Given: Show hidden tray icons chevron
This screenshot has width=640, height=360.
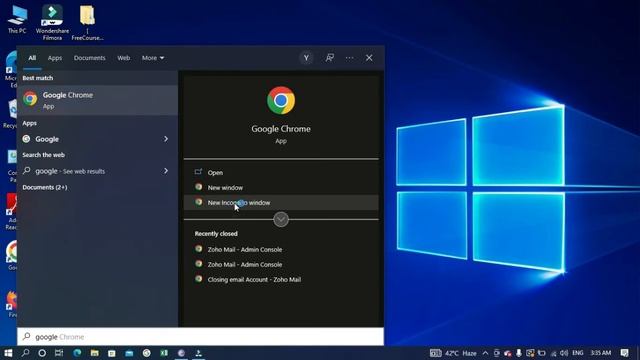Looking at the screenshot, I should click(485, 353).
